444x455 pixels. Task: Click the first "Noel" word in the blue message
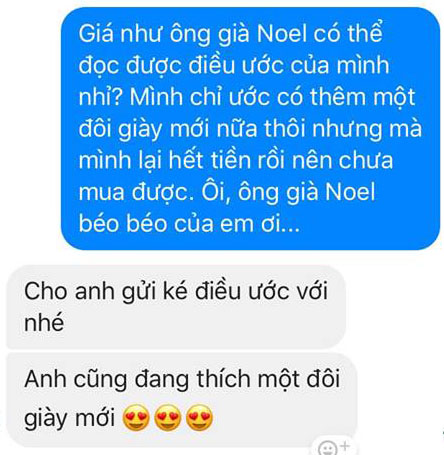click(x=282, y=34)
